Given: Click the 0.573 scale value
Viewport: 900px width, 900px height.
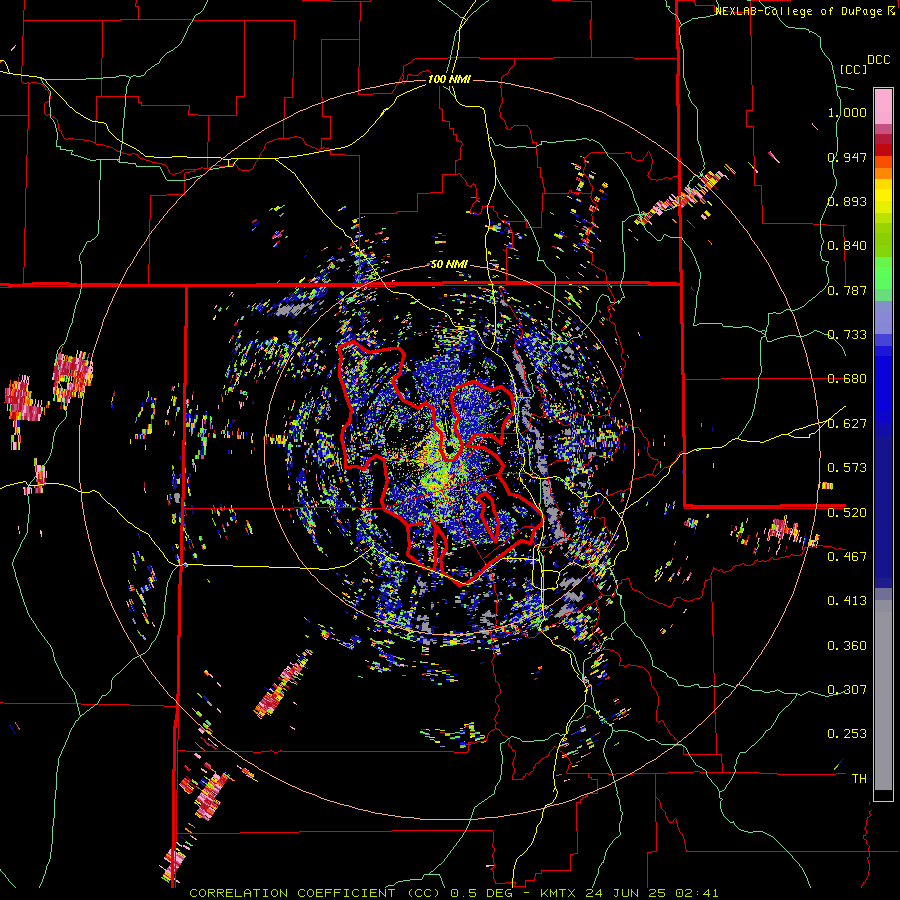Looking at the screenshot, I should tap(847, 468).
